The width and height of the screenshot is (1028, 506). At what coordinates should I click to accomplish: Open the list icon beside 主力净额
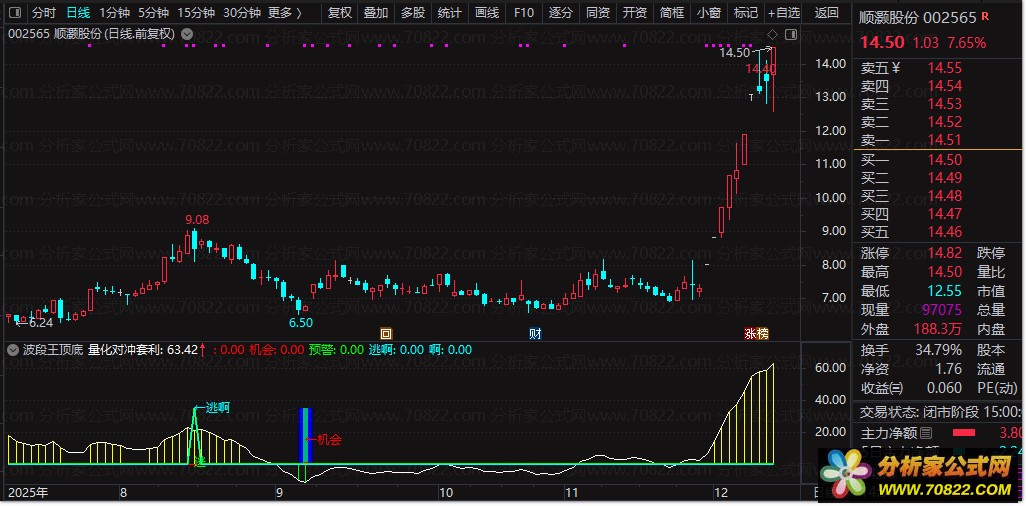926,433
